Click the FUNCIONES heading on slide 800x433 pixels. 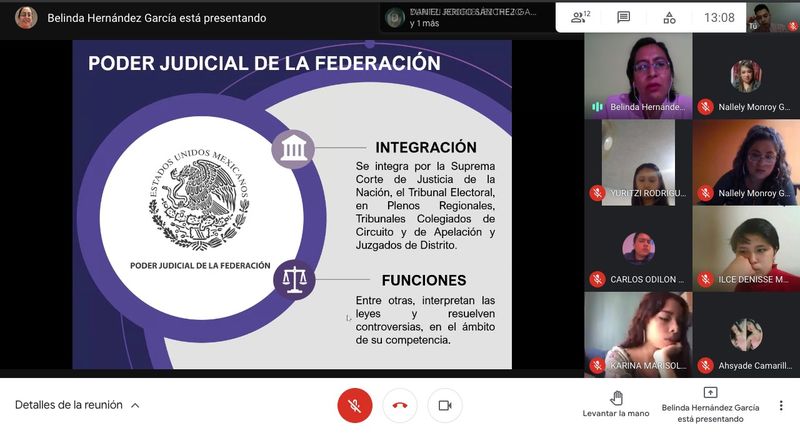click(424, 281)
